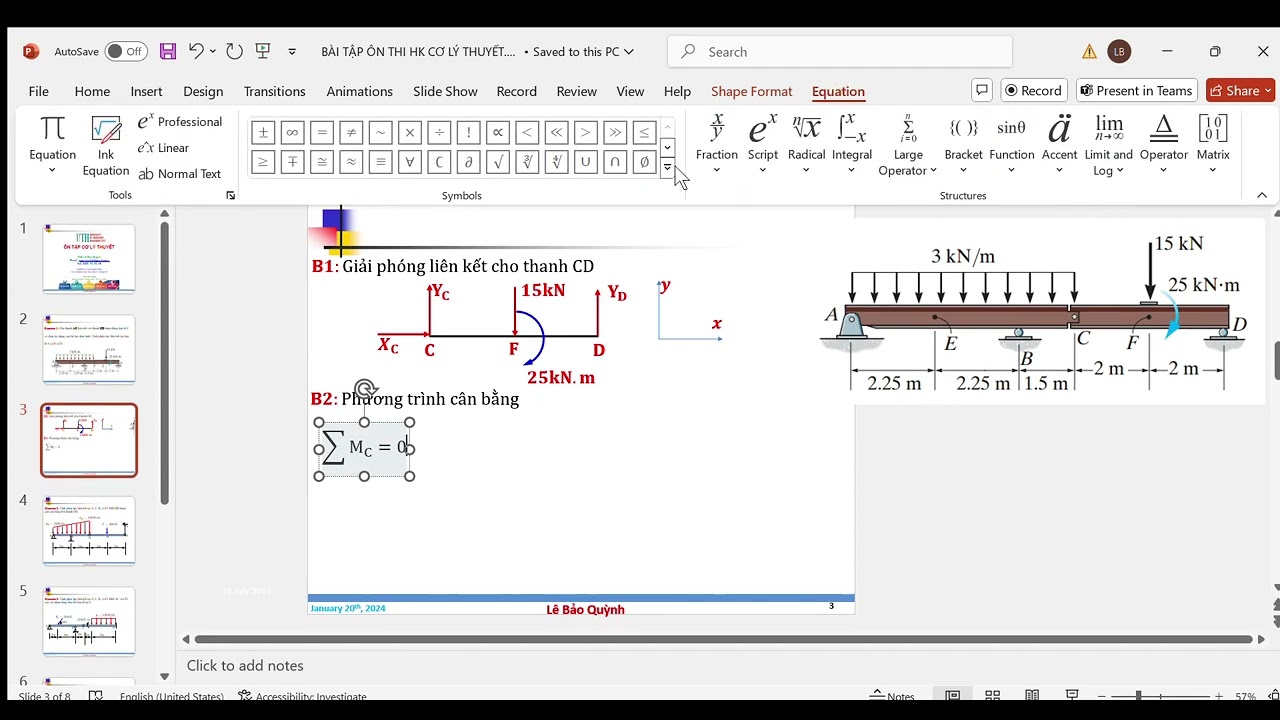Start presentation from beginning icon in quick access
1280x720 pixels.
tap(263, 51)
